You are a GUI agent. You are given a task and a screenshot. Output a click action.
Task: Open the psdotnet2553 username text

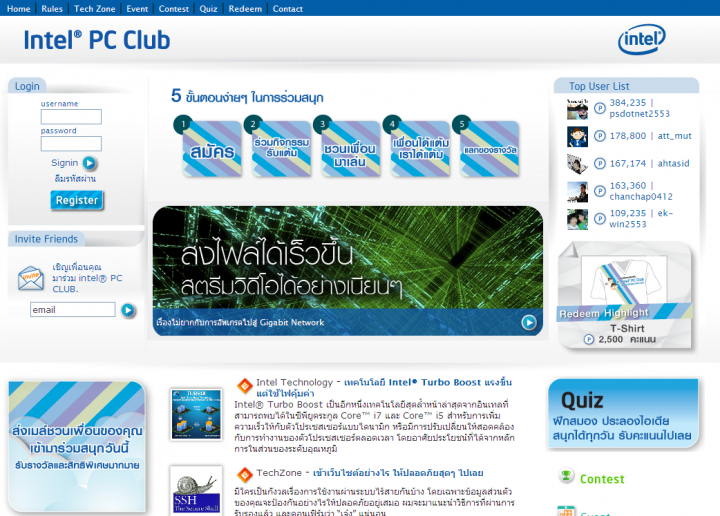point(640,114)
